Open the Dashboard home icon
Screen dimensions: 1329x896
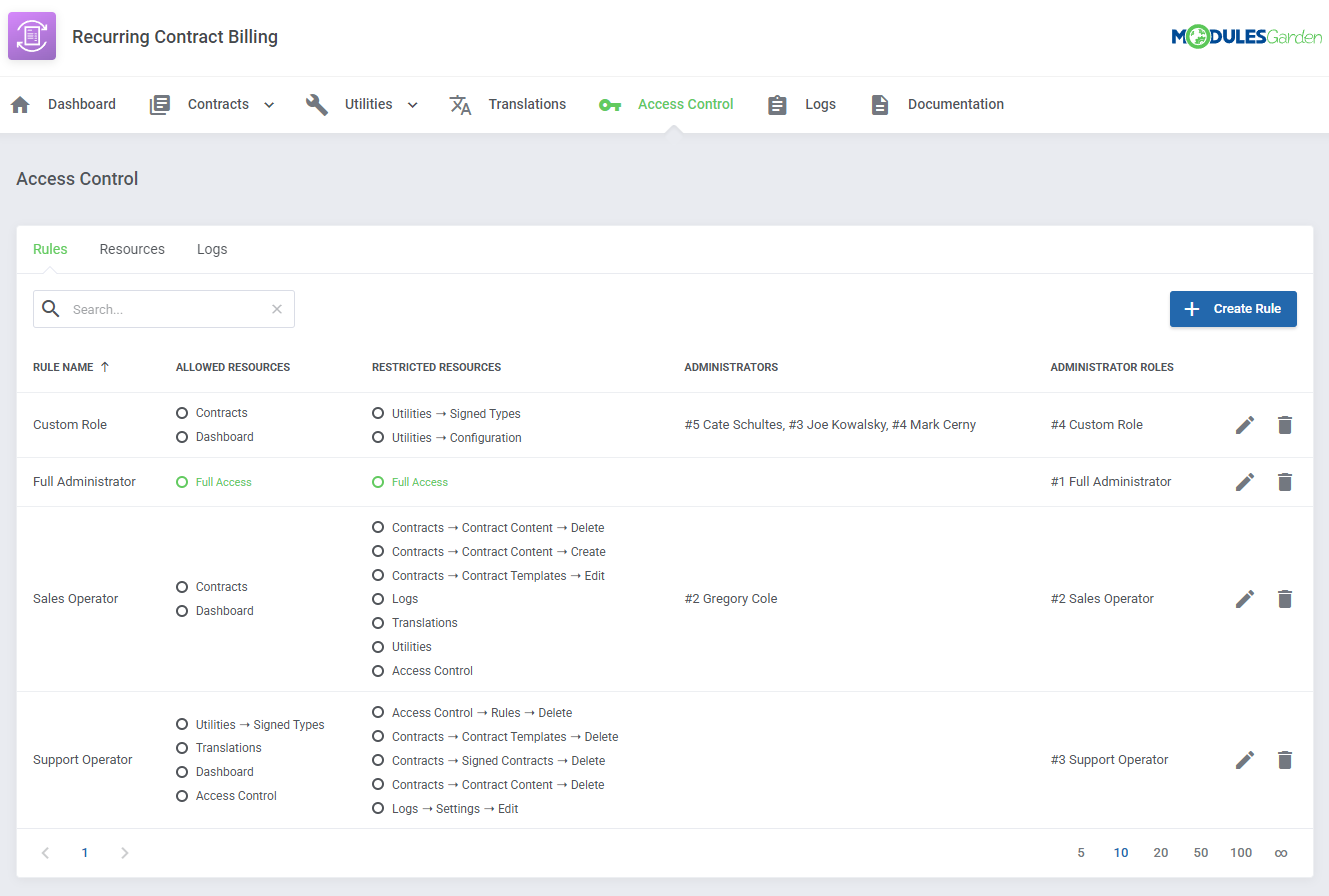pyautogui.click(x=20, y=103)
